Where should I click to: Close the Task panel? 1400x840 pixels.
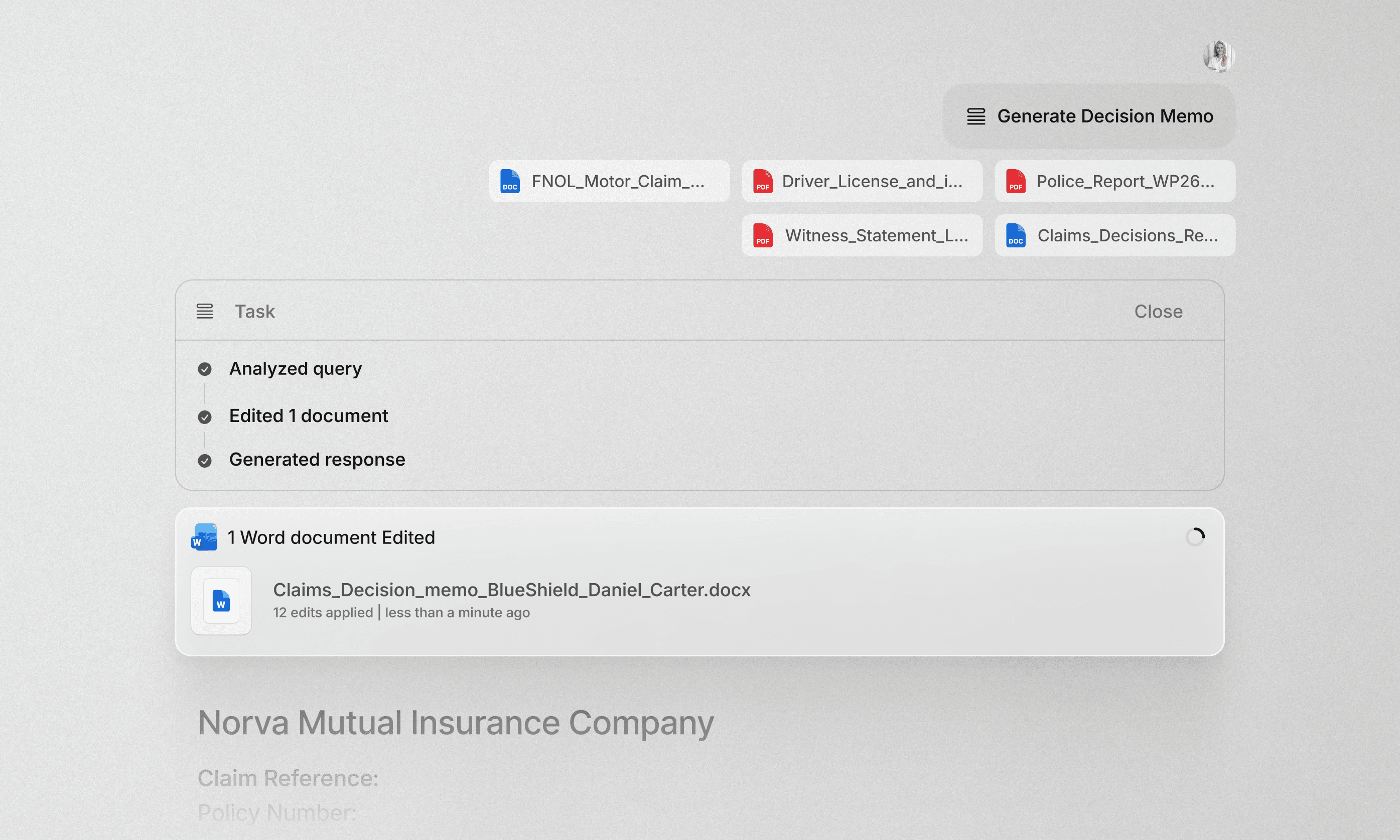click(x=1158, y=311)
